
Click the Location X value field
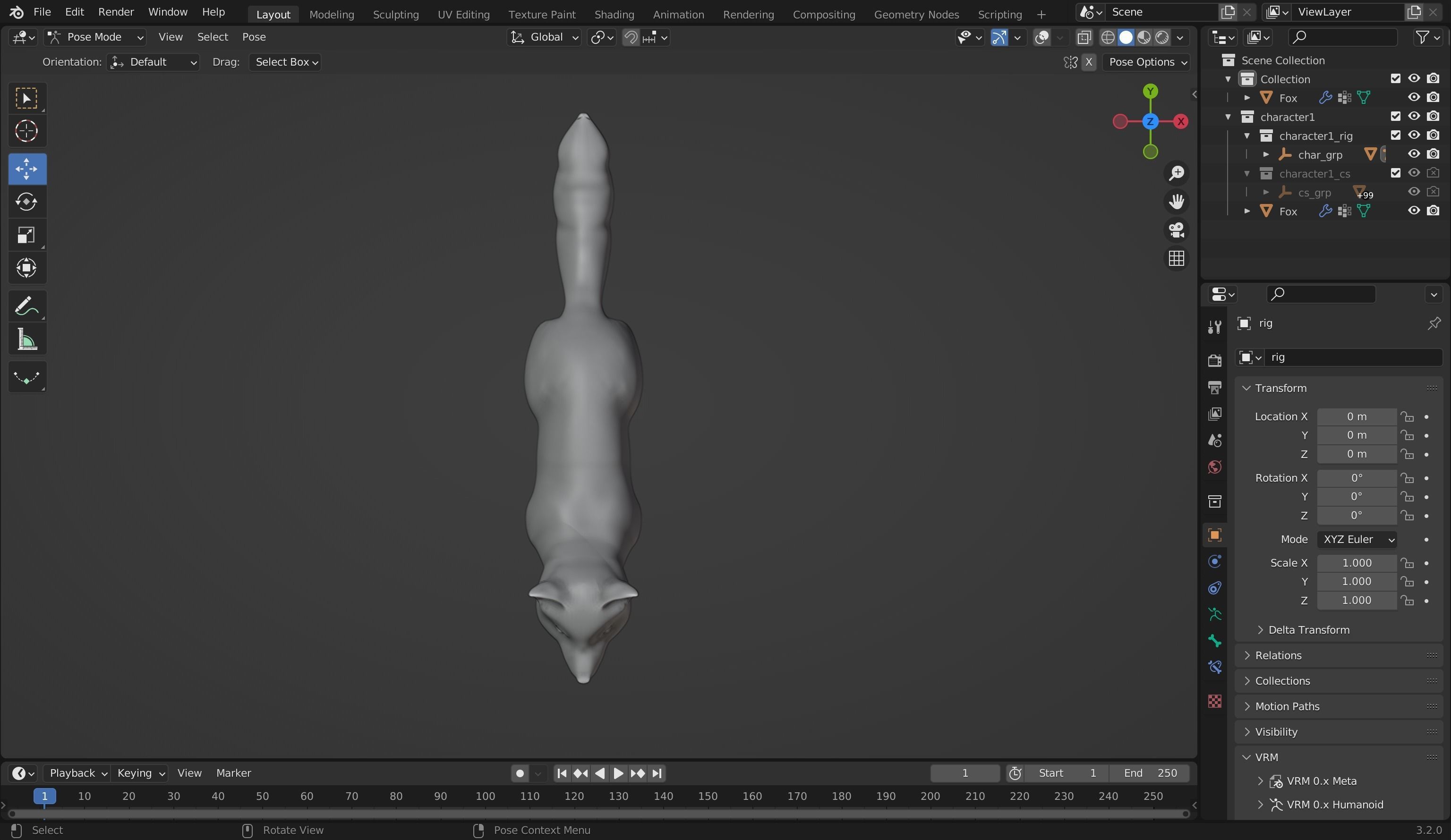[1356, 417]
